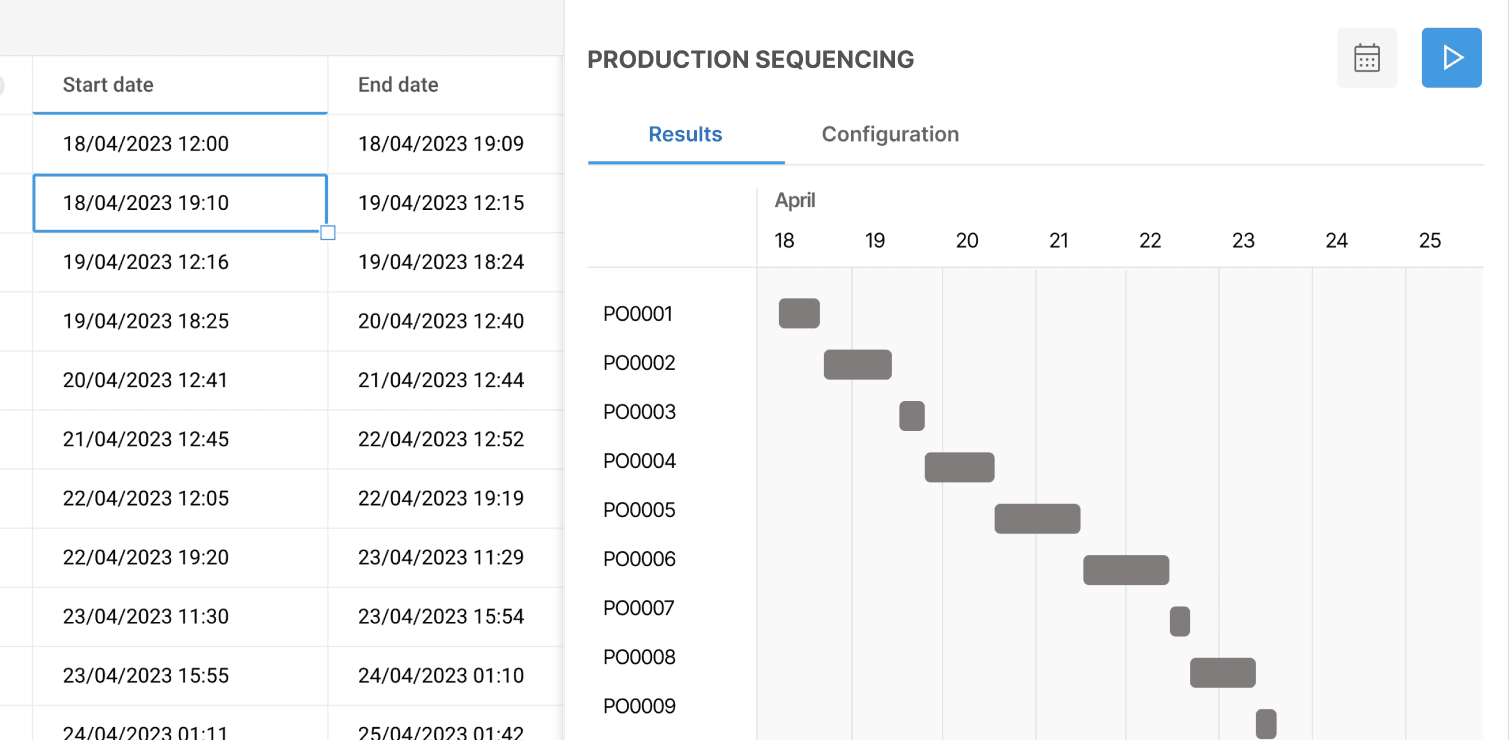
Task: Select start date cell 22/04/2023 19:20
Action: (180, 557)
